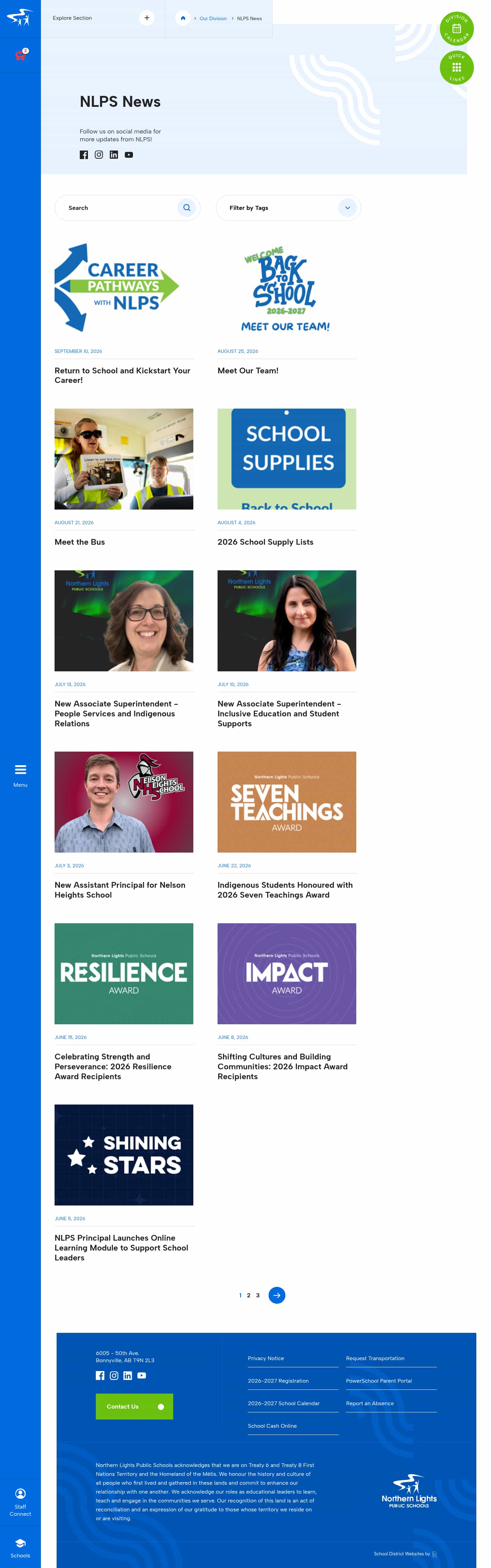
Task: Open the Division Calendar green button
Action: pos(456,29)
